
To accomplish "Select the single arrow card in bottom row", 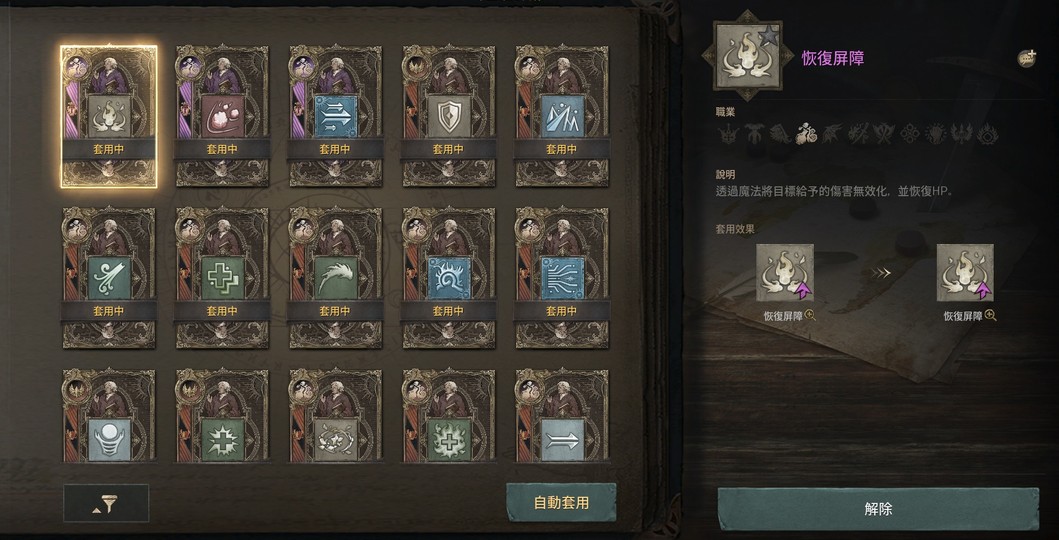I will (563, 416).
